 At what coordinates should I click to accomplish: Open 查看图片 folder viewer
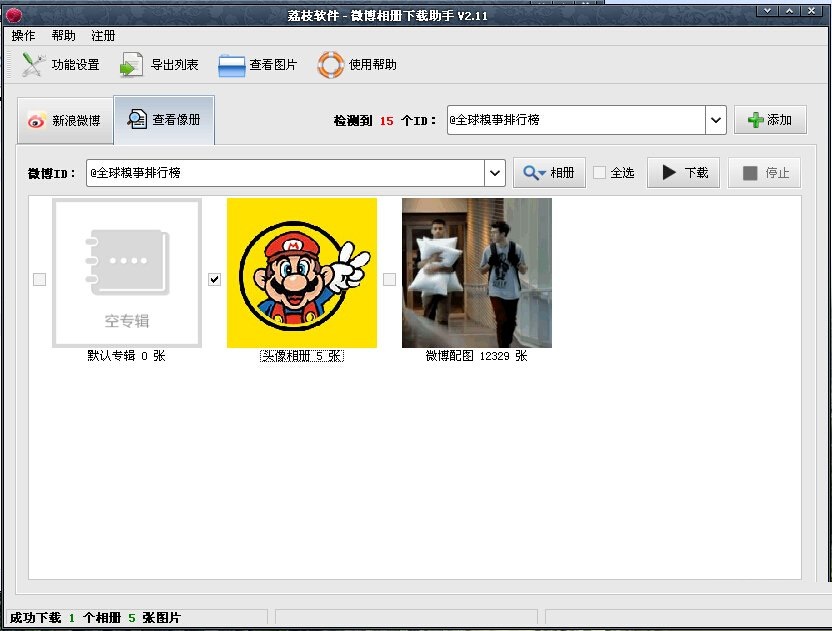(x=258, y=65)
